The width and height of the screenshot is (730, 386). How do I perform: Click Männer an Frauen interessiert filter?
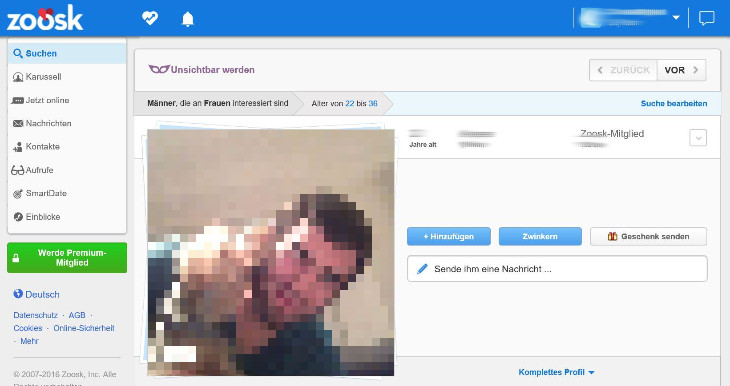tap(217, 103)
